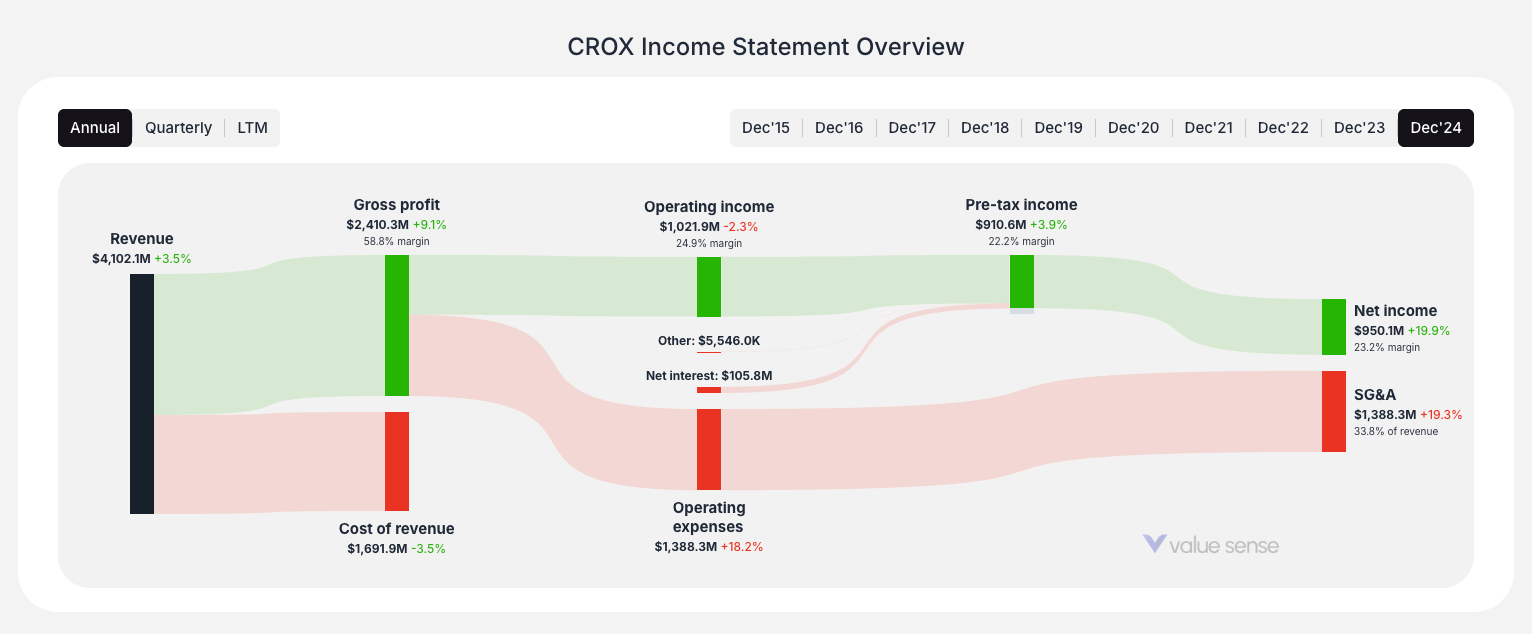Select the Dec'15 year tab
Screen dimensions: 1532x634
point(766,128)
